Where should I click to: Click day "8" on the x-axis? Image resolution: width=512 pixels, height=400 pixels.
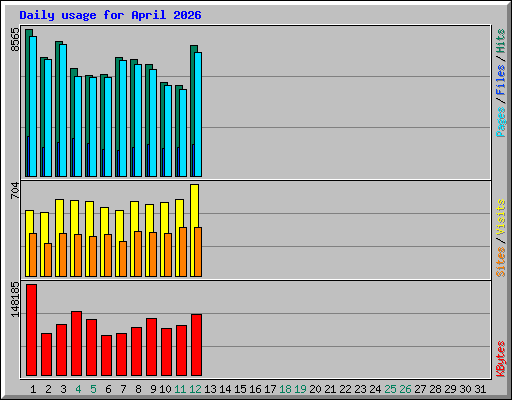point(138,389)
